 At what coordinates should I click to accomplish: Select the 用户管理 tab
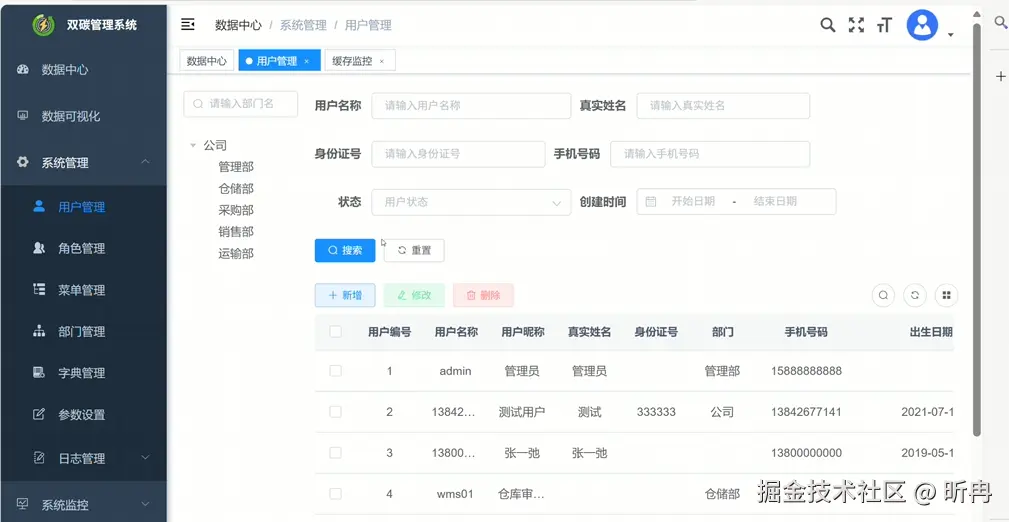click(x=279, y=61)
